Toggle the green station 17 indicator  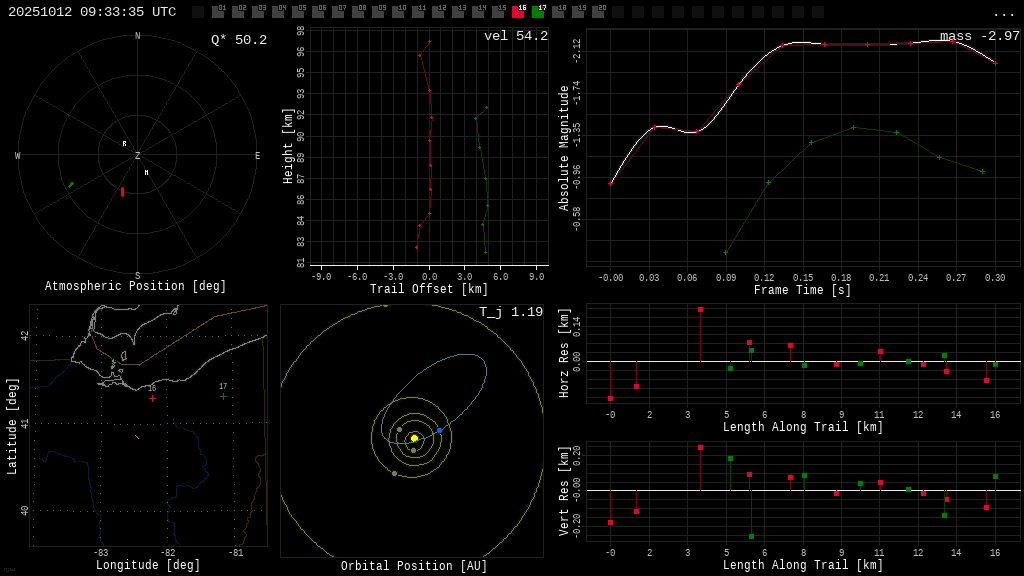coord(538,12)
